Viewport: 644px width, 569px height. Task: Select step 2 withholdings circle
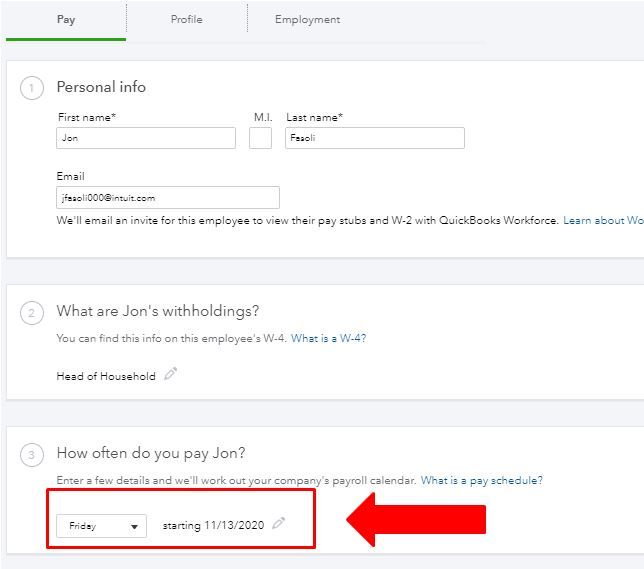point(32,313)
